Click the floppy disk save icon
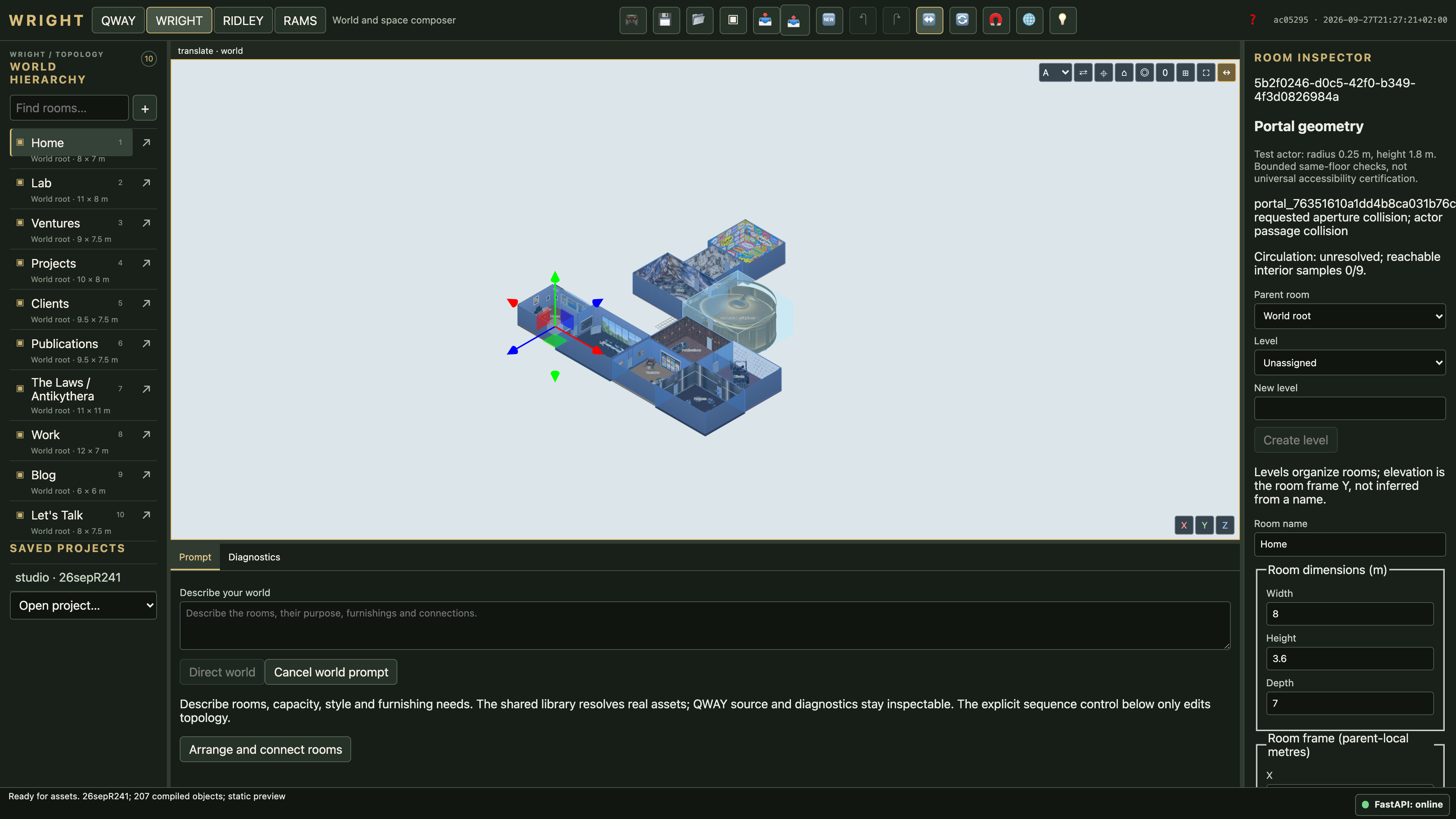The height and width of the screenshot is (819, 1456). coord(666,20)
